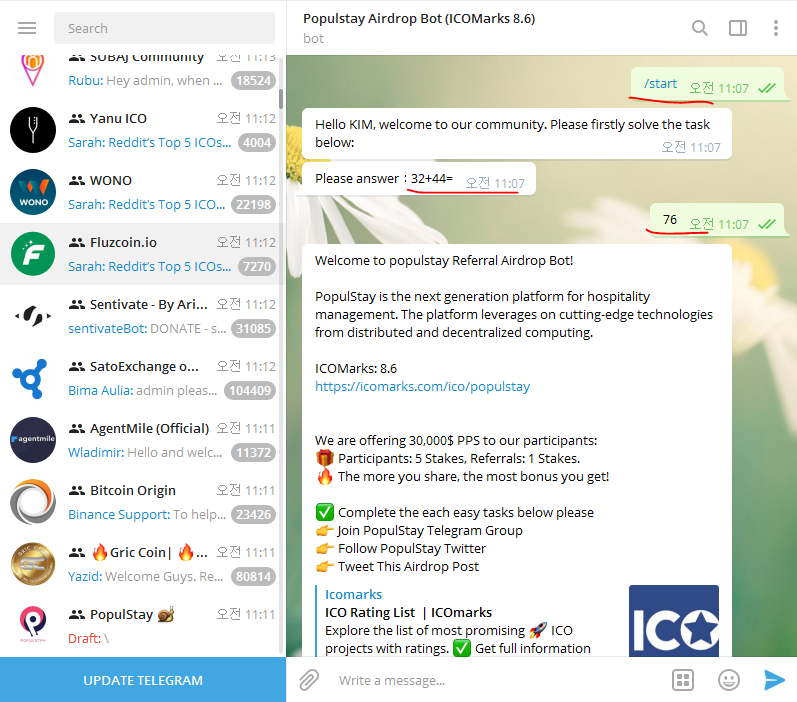Click the sent message 76
Viewport: 797px width, 702px height.
(x=717, y=220)
